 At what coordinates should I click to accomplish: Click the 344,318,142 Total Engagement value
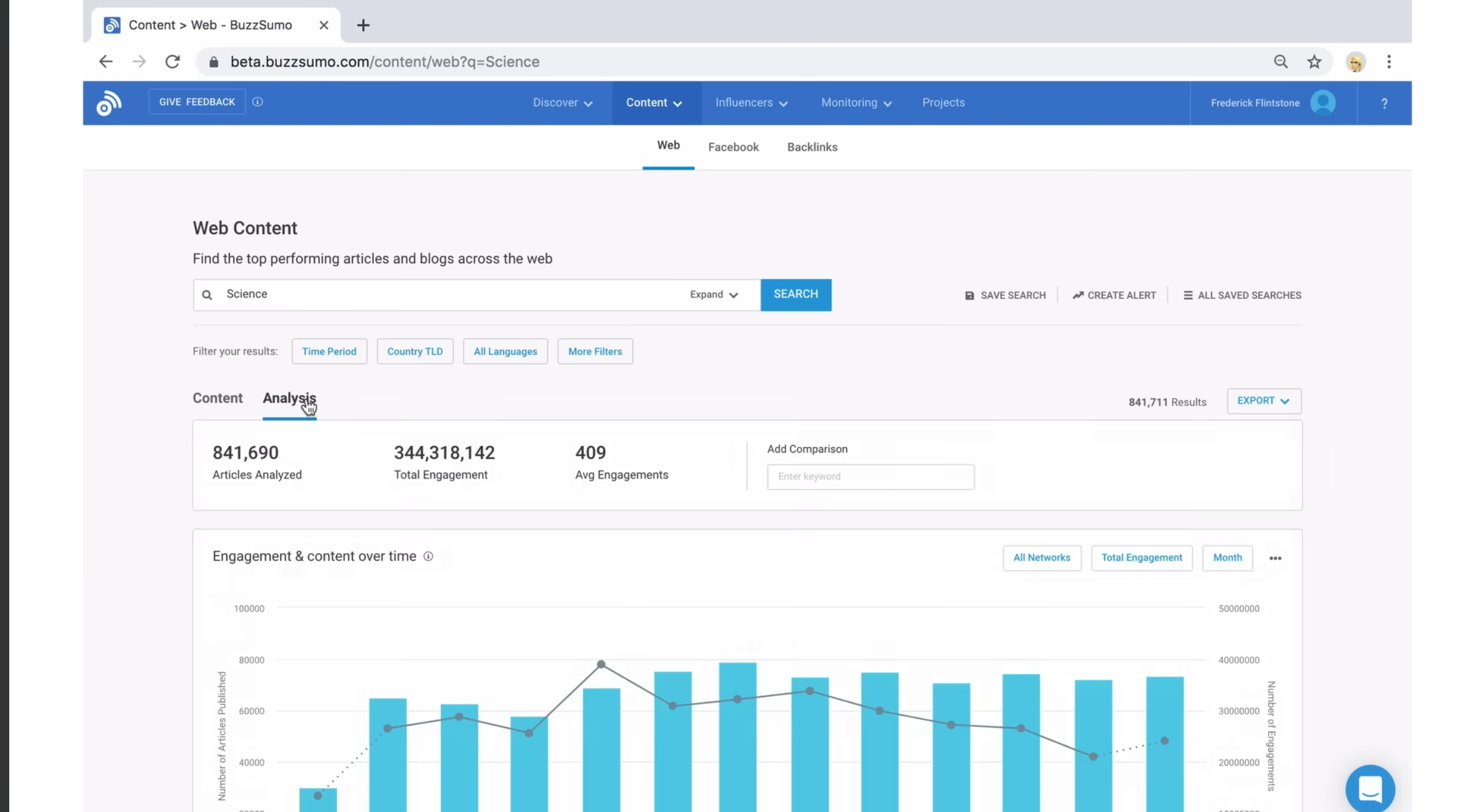[x=444, y=453]
